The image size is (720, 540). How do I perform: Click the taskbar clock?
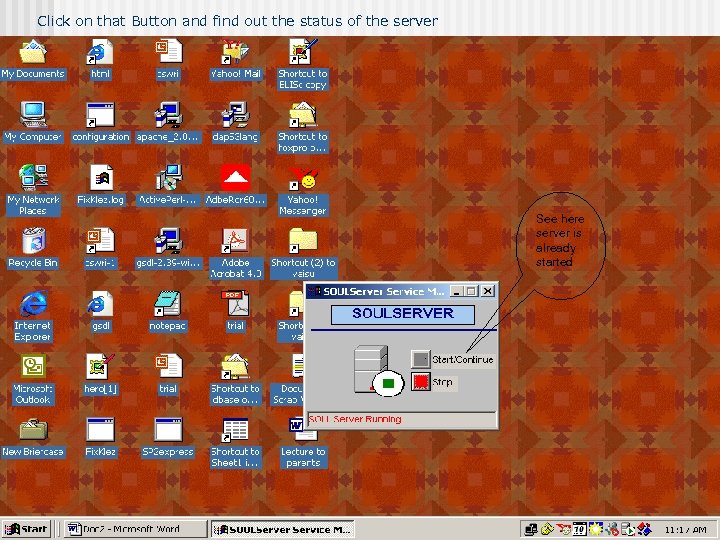[x=685, y=529]
